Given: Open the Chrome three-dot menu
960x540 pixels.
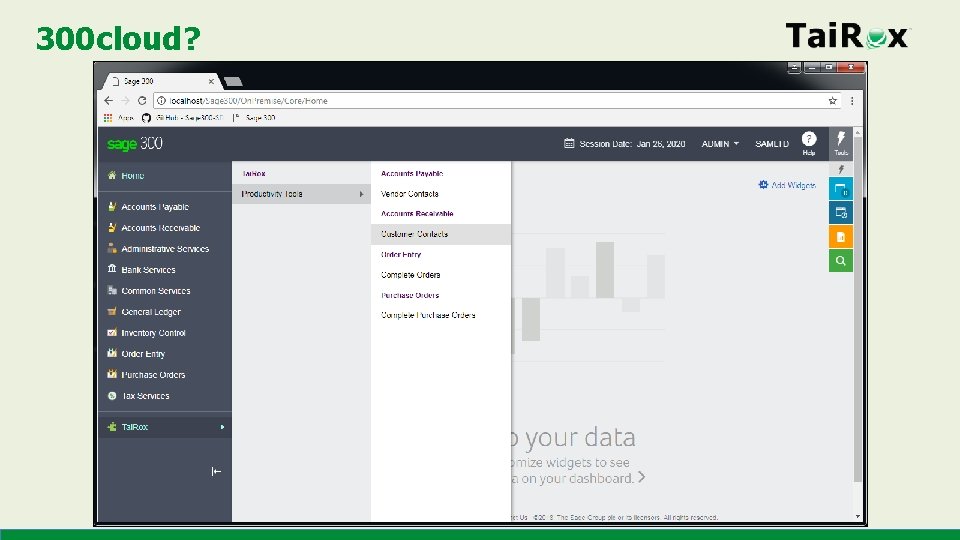Looking at the screenshot, I should pyautogui.click(x=852, y=100).
